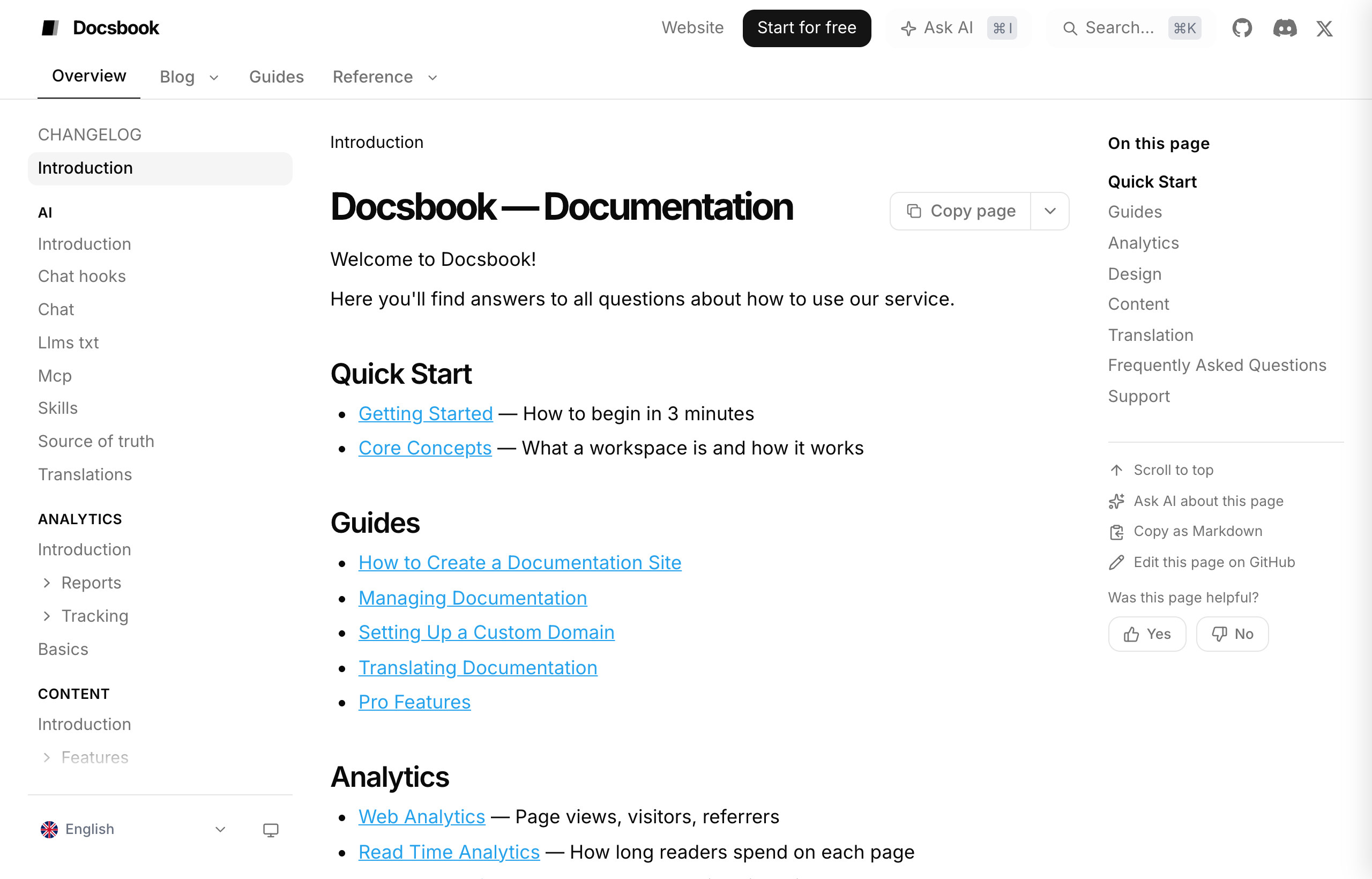Image resolution: width=1372 pixels, height=879 pixels.
Task: Click Ask AI about this page text
Action: click(x=1208, y=501)
